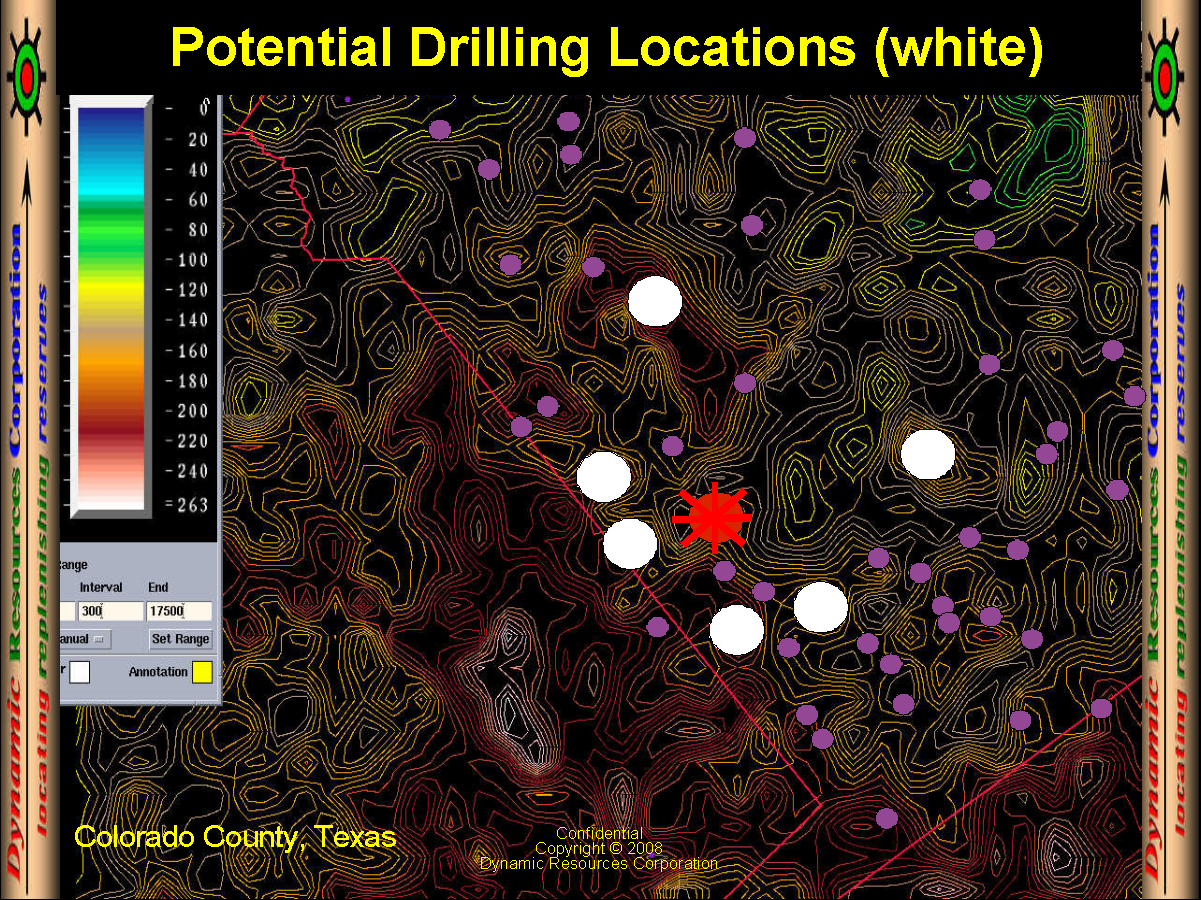Click the 263 value on the color scale
Viewport: 1201px width, 900px height.
pos(195,504)
